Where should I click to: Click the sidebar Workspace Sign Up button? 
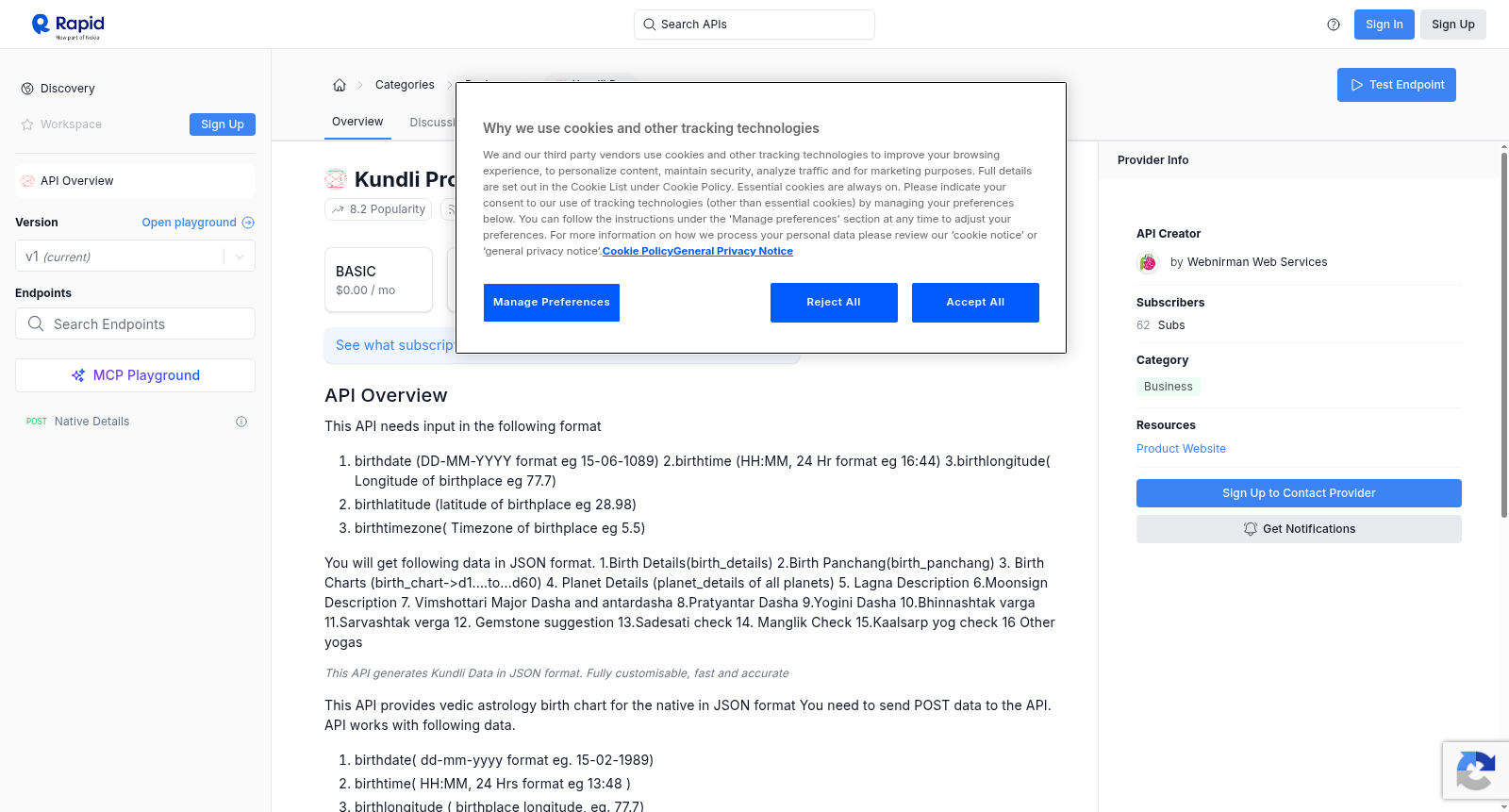(223, 124)
